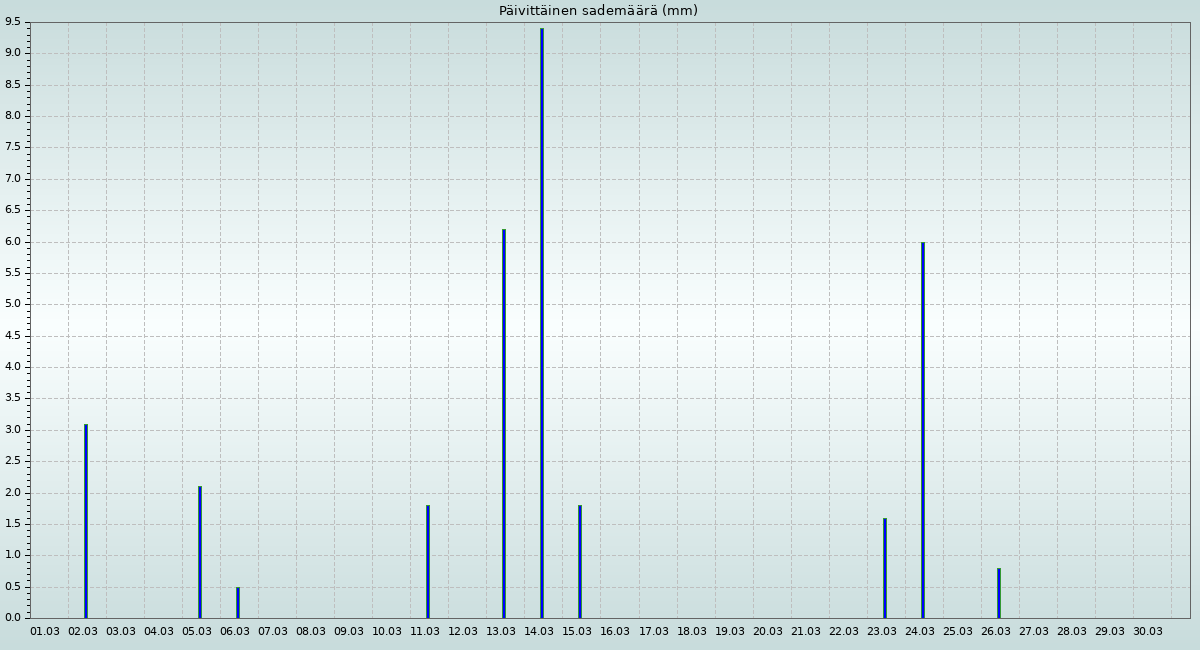This screenshot has height=650, width=1200.
Task: Click the 9.5 value on y-axis
Action: point(13,22)
